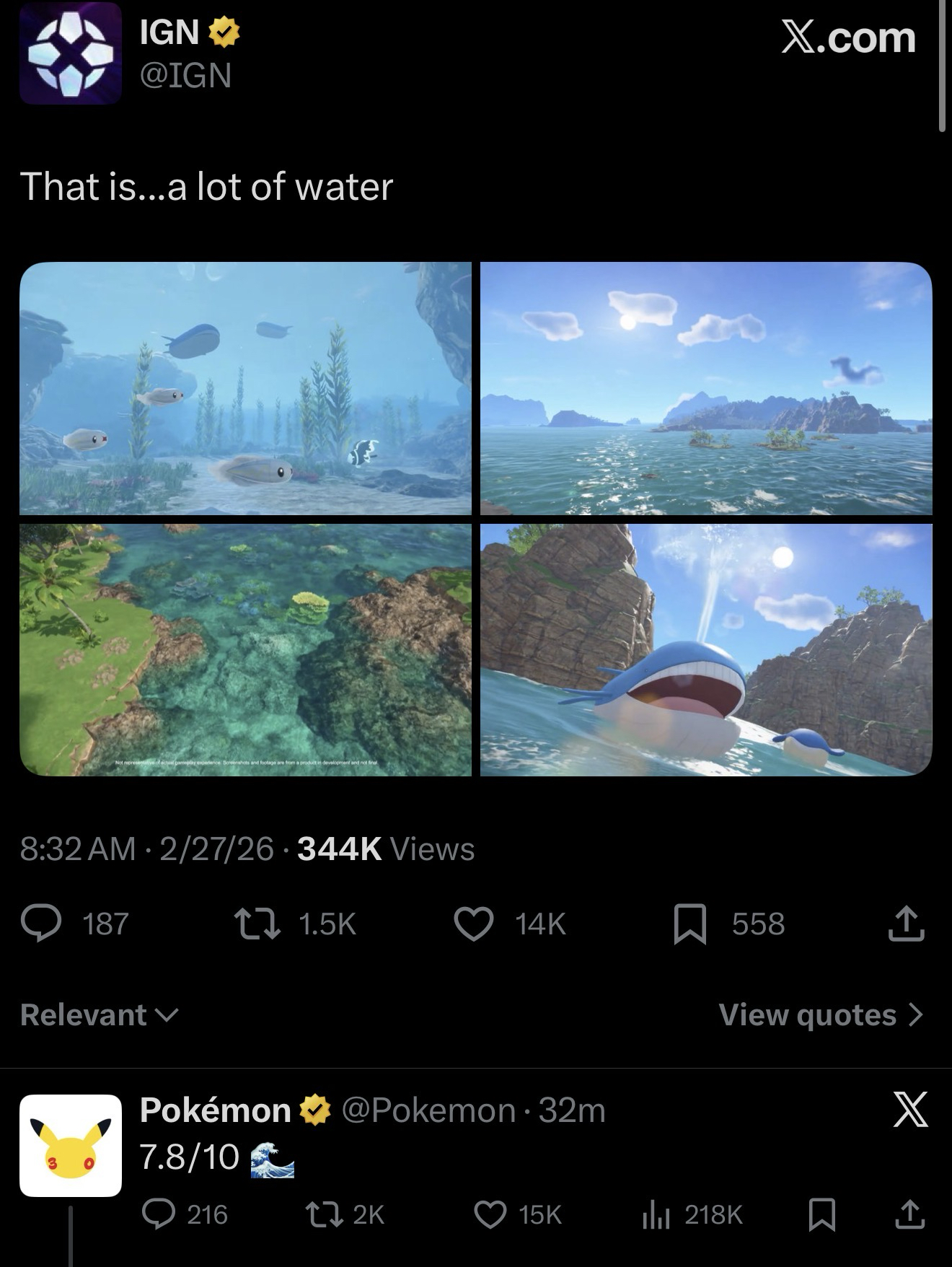Open the Pokémon profile avatar
This screenshot has width=952, height=1267.
[x=71, y=1146]
